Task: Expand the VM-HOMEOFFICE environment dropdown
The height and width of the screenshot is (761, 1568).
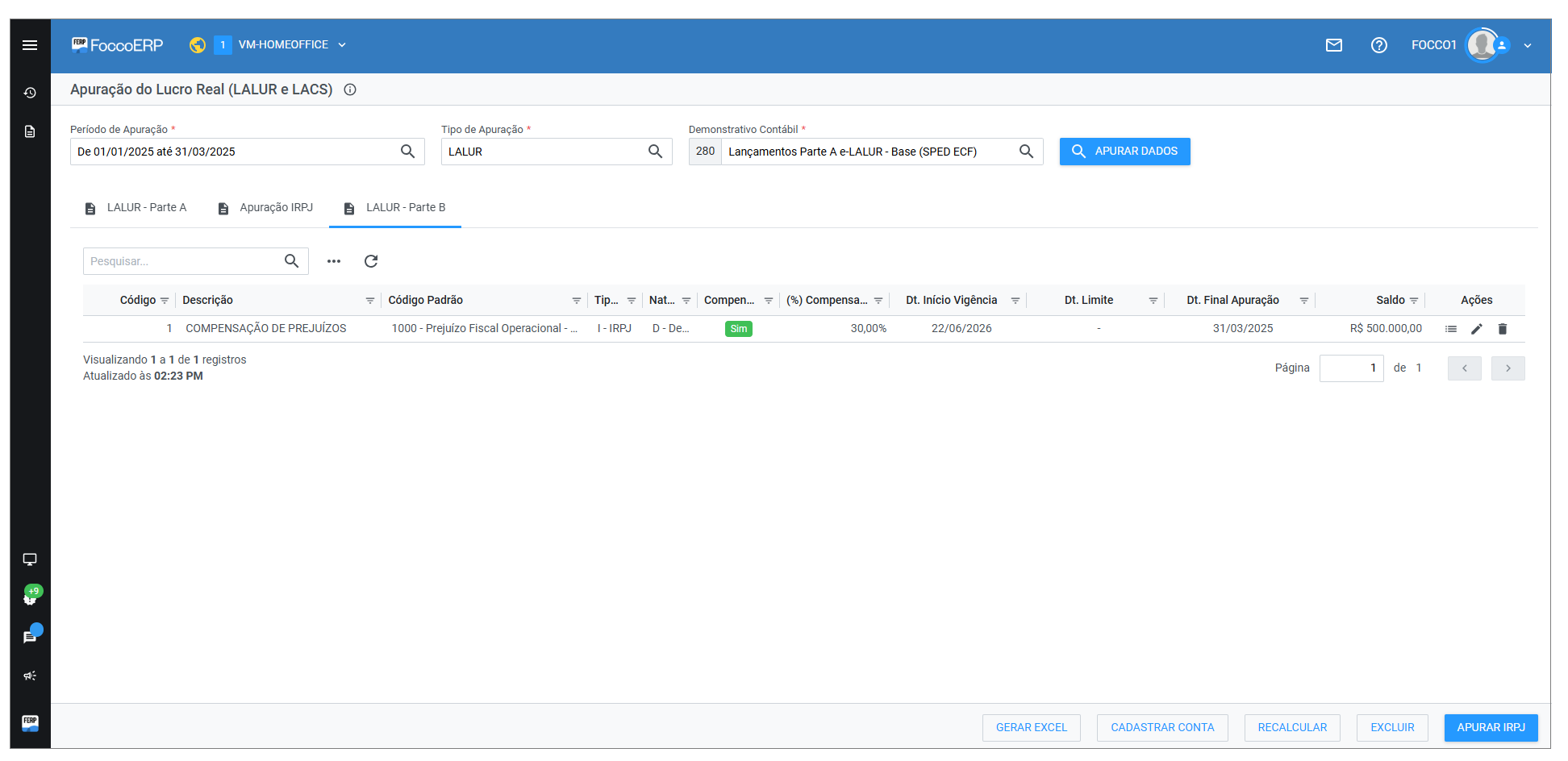Action: [342, 45]
